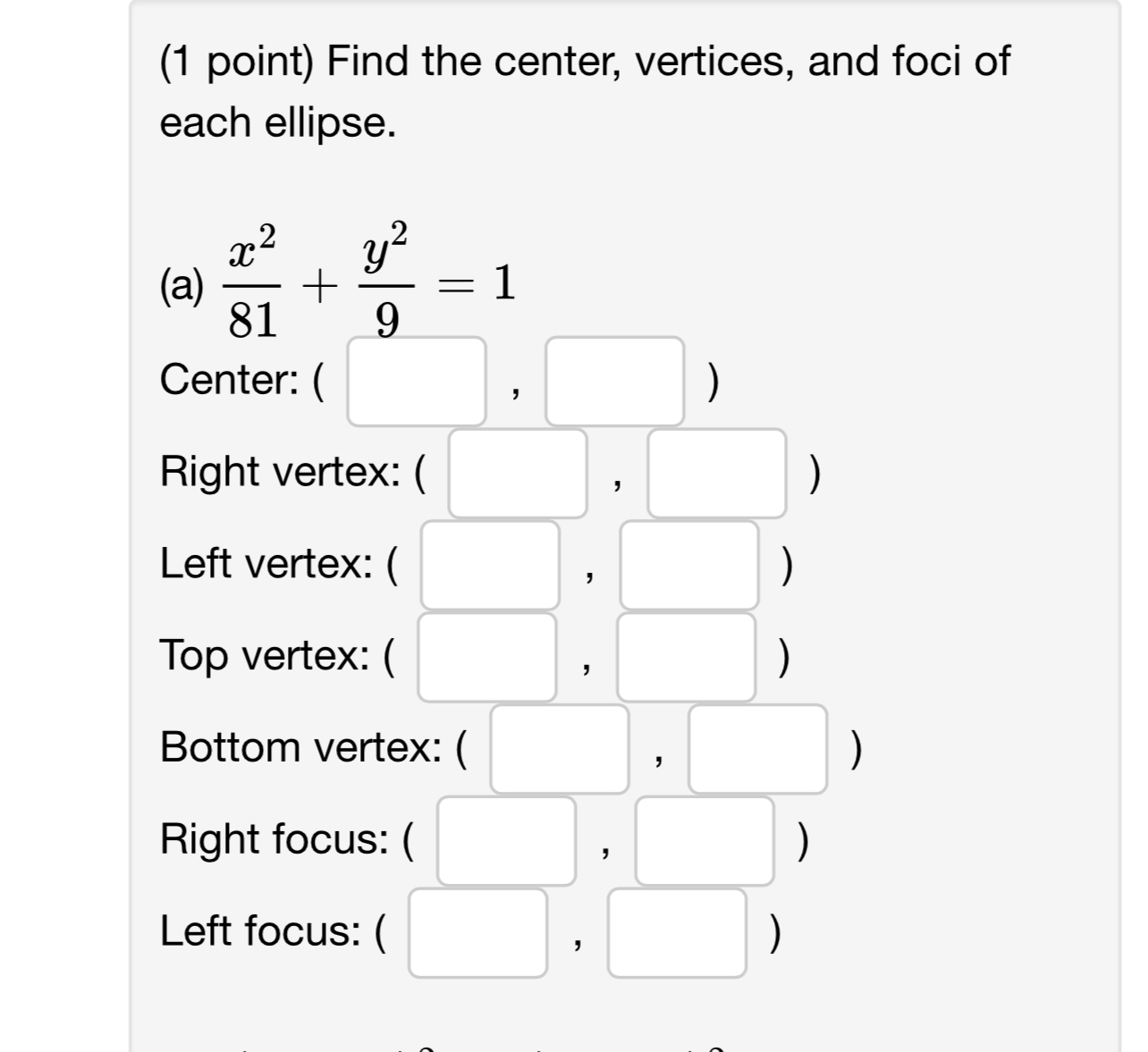
Task: Select the Right focus x-coordinate field
Action: [x=508, y=840]
